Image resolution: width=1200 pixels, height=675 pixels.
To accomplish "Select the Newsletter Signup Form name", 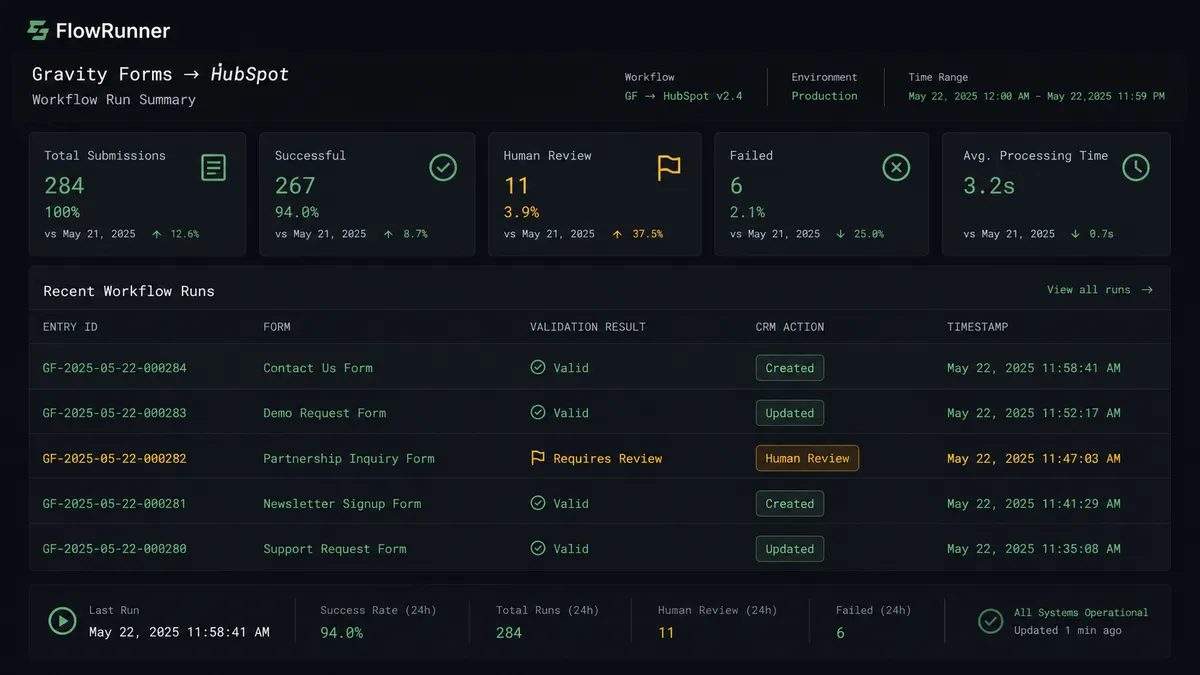I will point(342,504).
